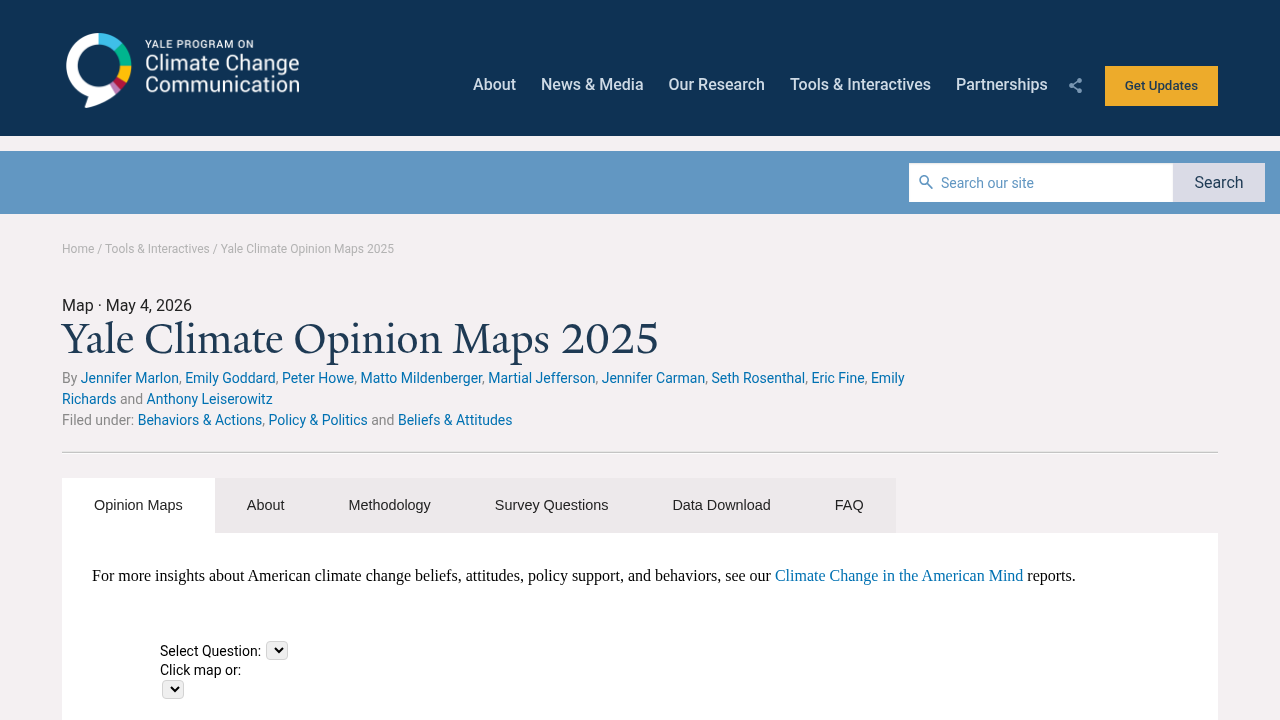The height and width of the screenshot is (720, 1280).
Task: Click the Yale Climate Change Communication logo
Action: pos(183,70)
